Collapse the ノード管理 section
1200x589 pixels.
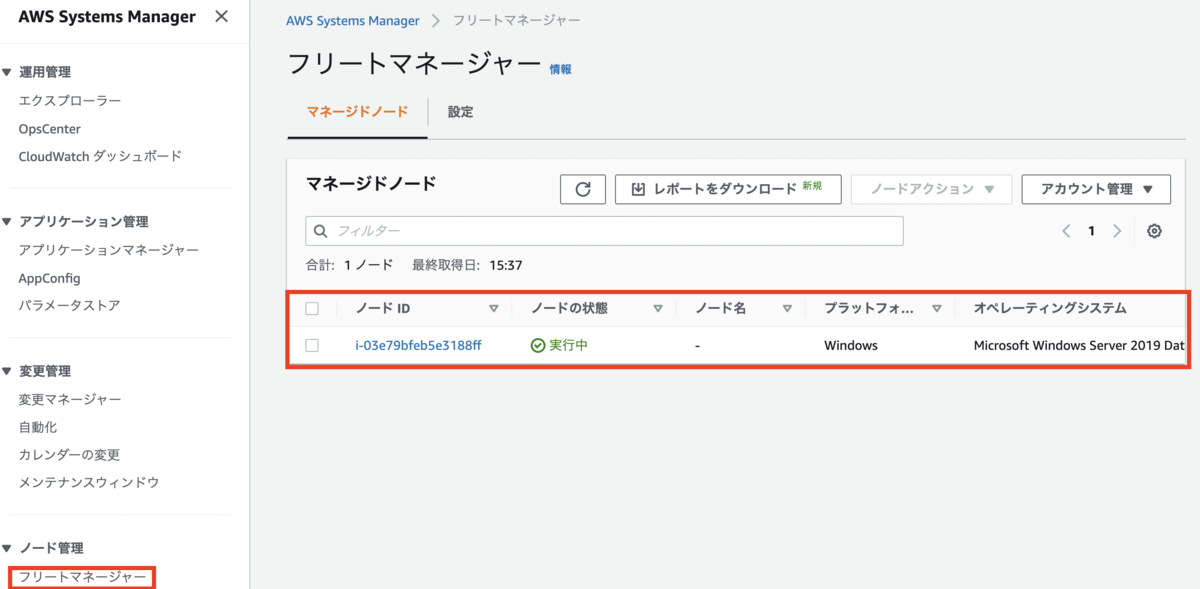pyautogui.click(x=7, y=548)
